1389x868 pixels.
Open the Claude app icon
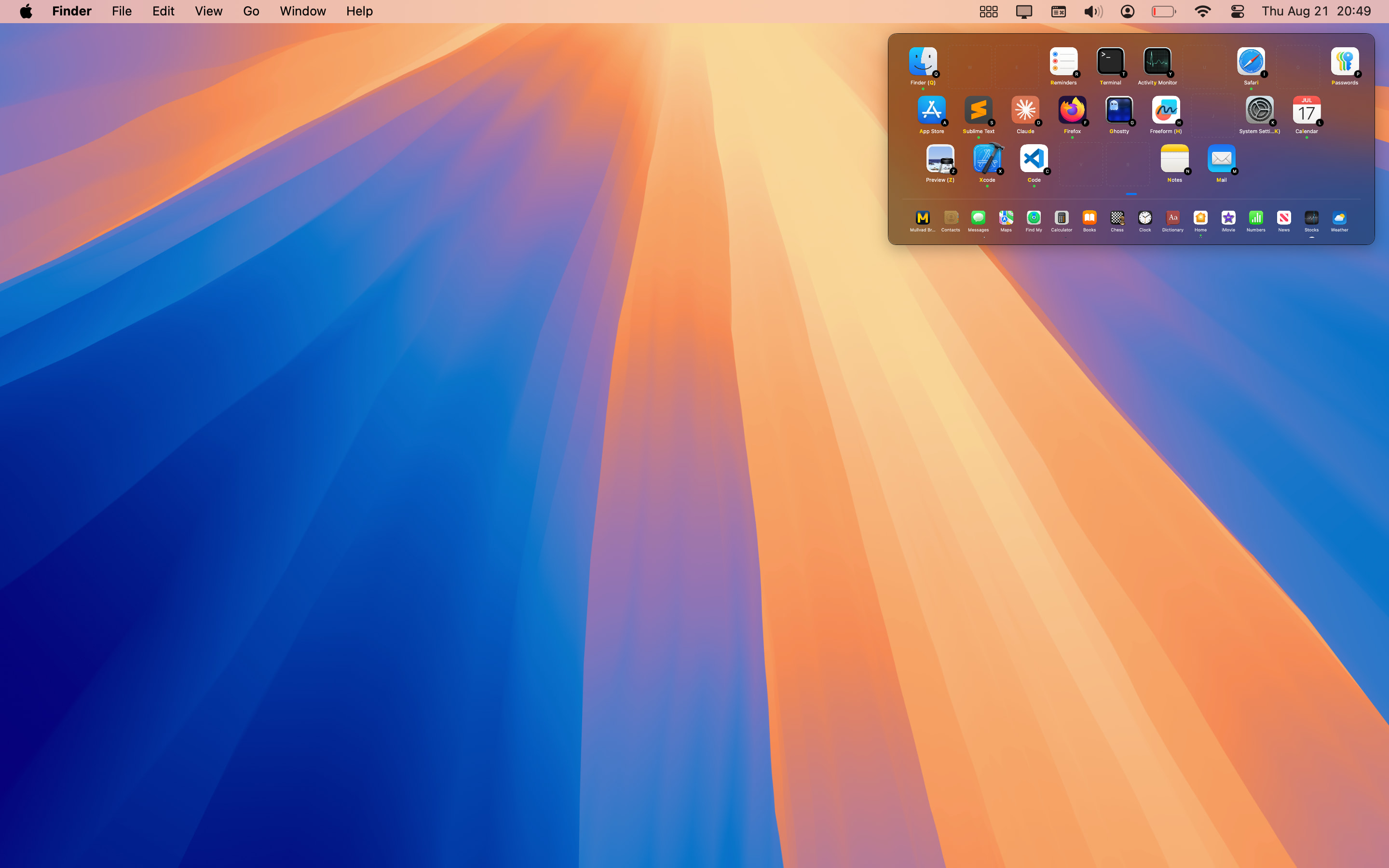coord(1025,110)
